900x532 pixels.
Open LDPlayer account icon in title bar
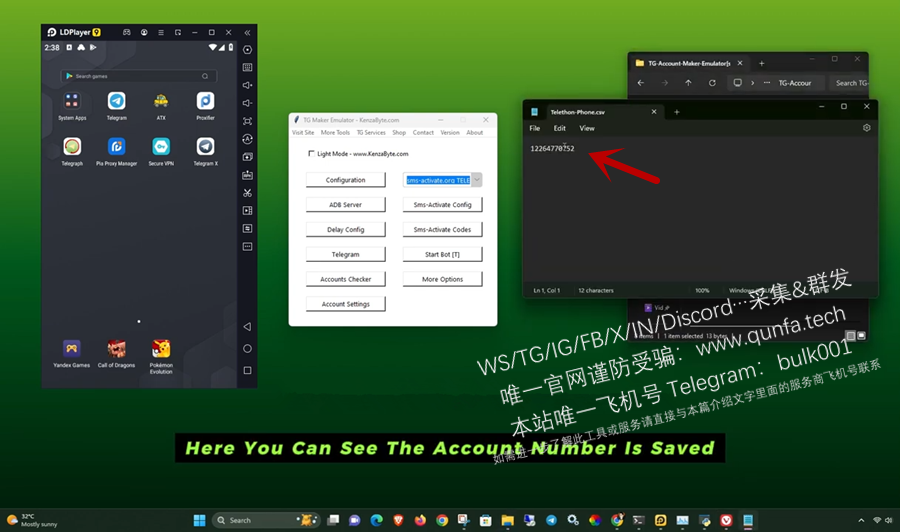click(144, 33)
